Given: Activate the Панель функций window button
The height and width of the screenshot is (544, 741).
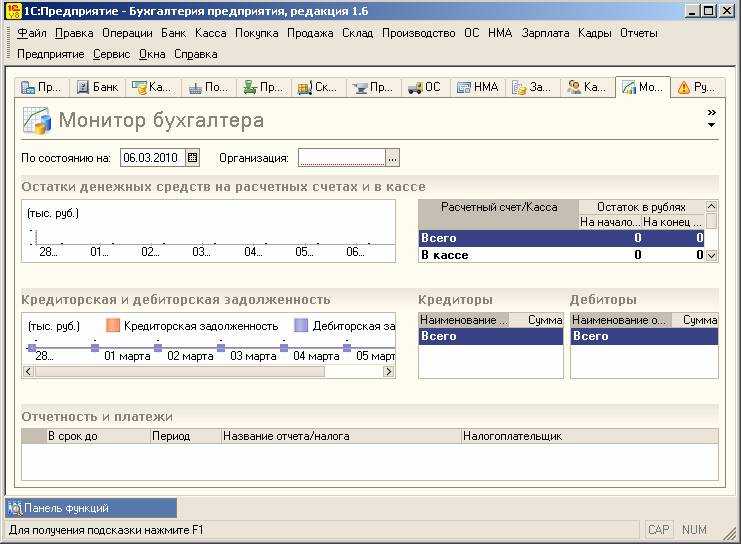Looking at the screenshot, I should click(91, 508).
